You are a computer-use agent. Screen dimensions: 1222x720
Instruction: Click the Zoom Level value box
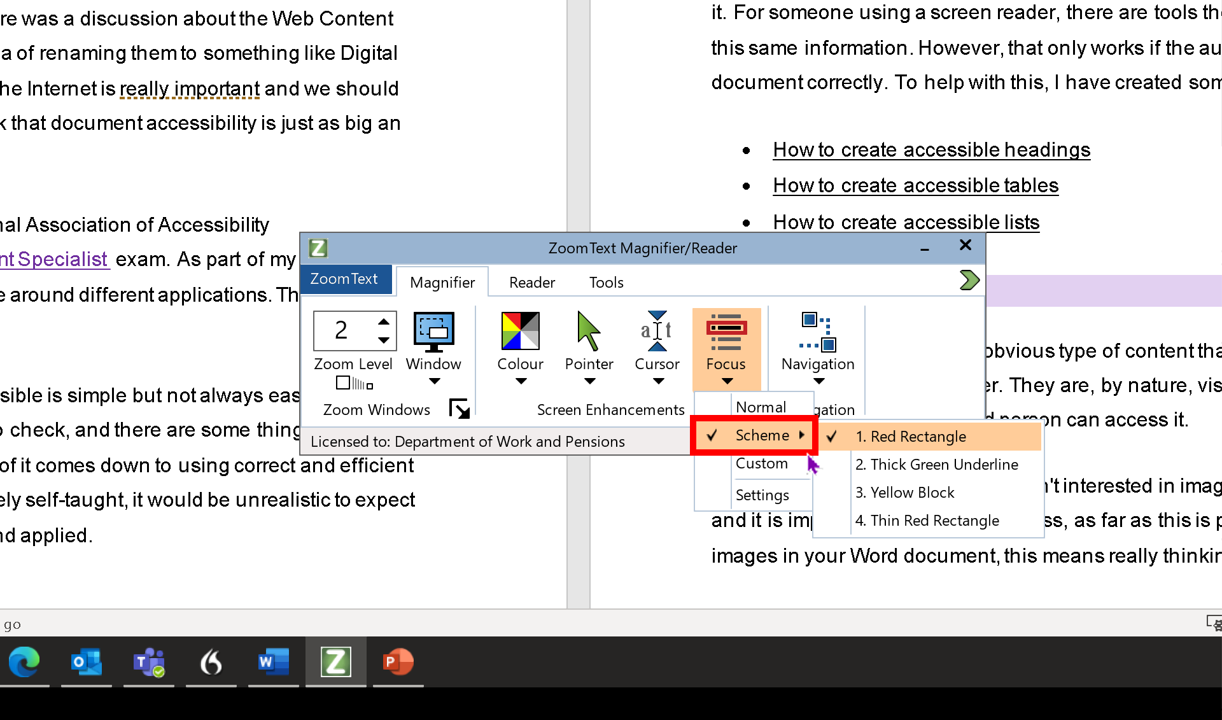[x=342, y=330]
